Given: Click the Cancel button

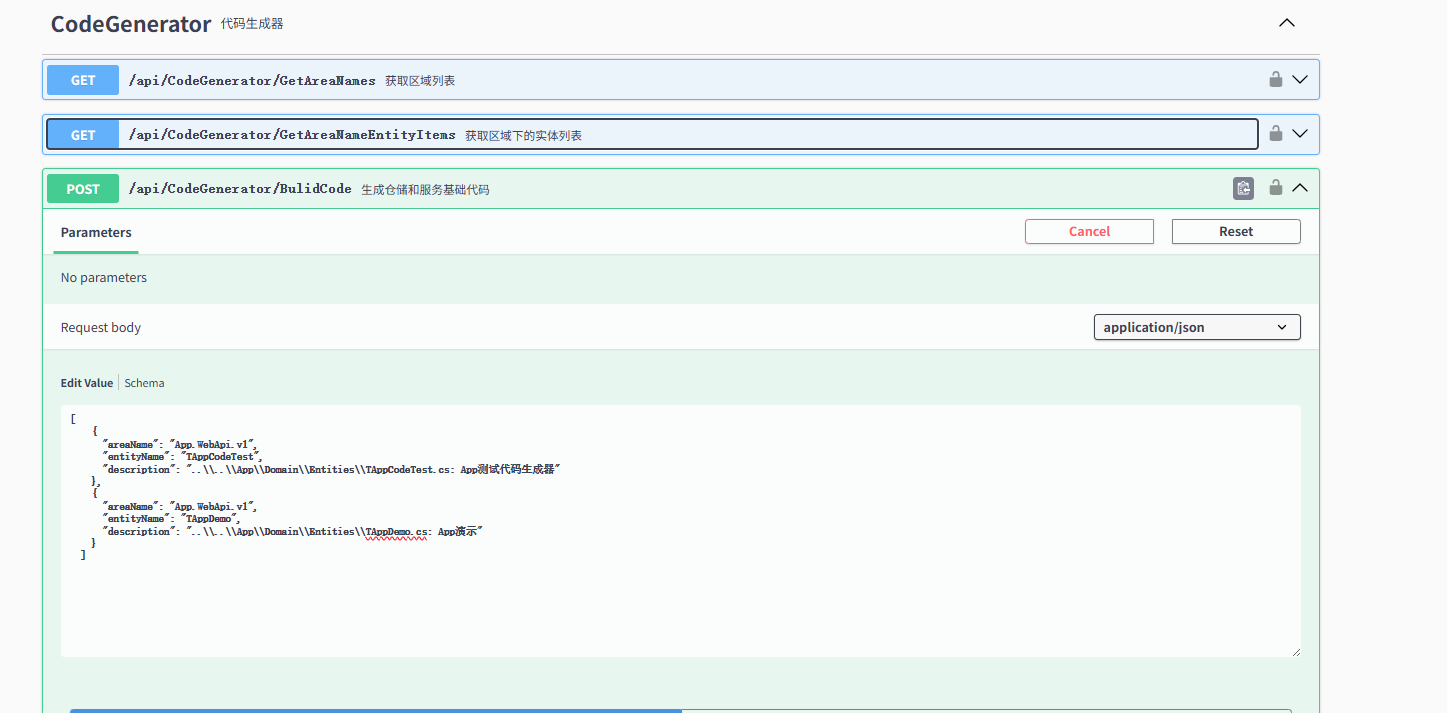Looking at the screenshot, I should pos(1089,231).
